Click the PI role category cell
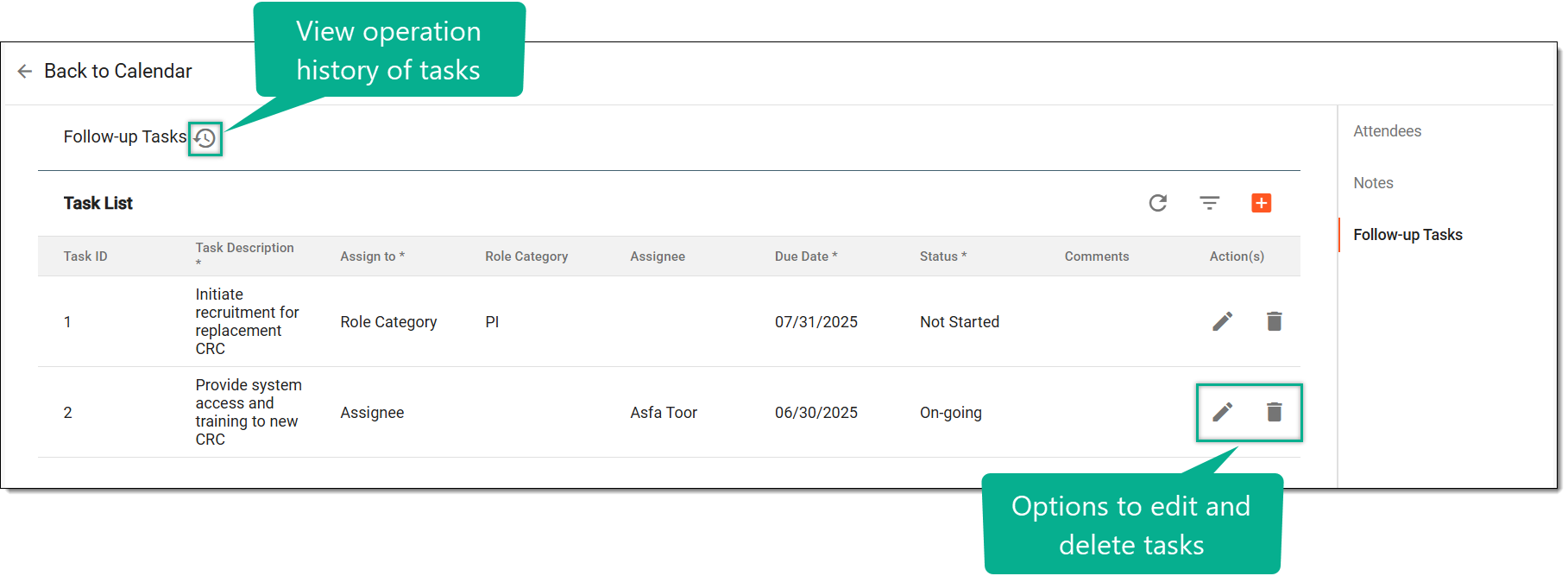This screenshot has width=1568, height=576. point(492,322)
